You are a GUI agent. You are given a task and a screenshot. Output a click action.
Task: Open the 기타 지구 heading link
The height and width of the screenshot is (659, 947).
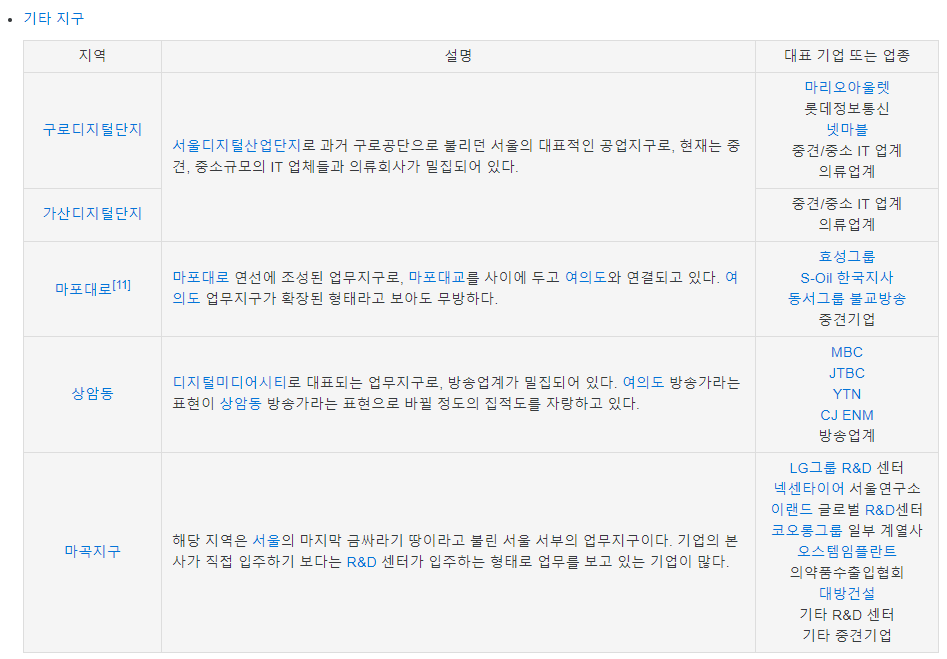pos(54,18)
